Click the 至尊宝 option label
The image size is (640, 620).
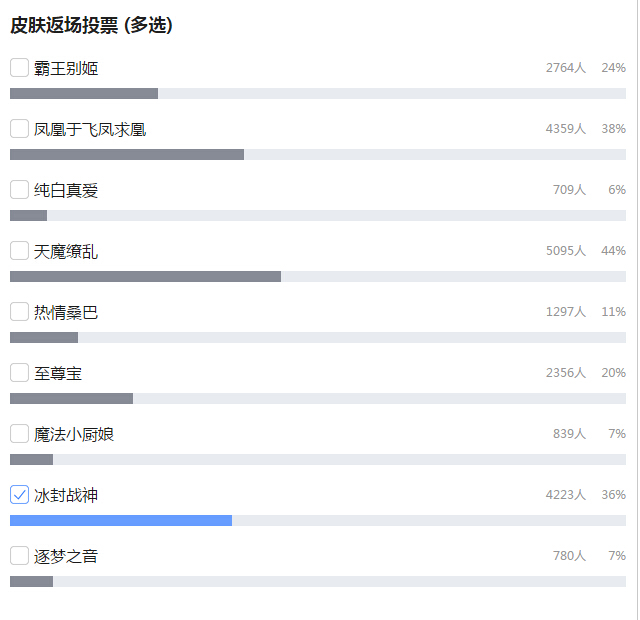point(58,373)
